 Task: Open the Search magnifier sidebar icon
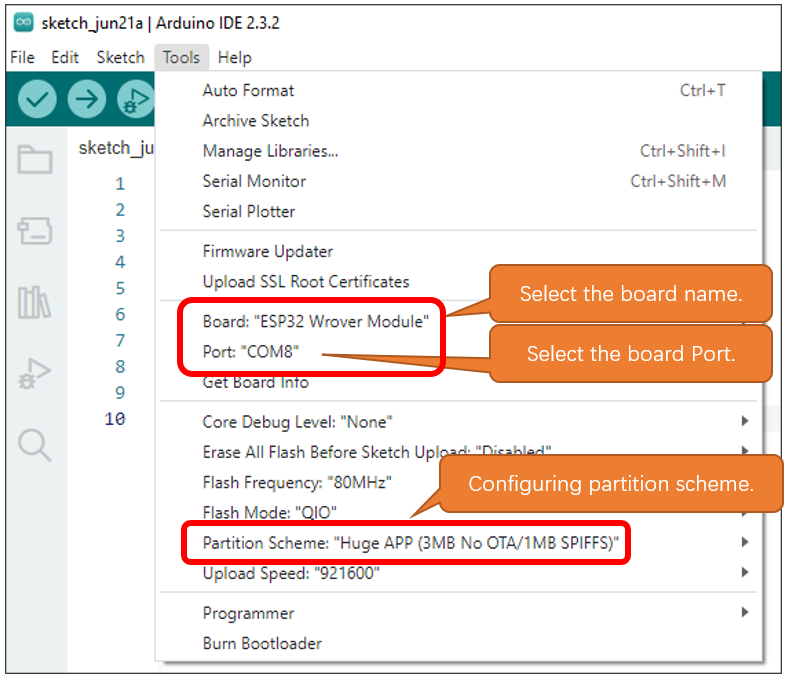point(34,445)
